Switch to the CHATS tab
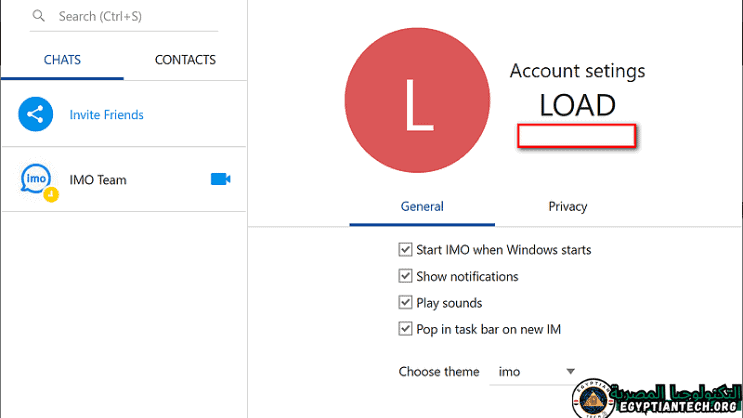This screenshot has height=418, width=743. [62, 60]
